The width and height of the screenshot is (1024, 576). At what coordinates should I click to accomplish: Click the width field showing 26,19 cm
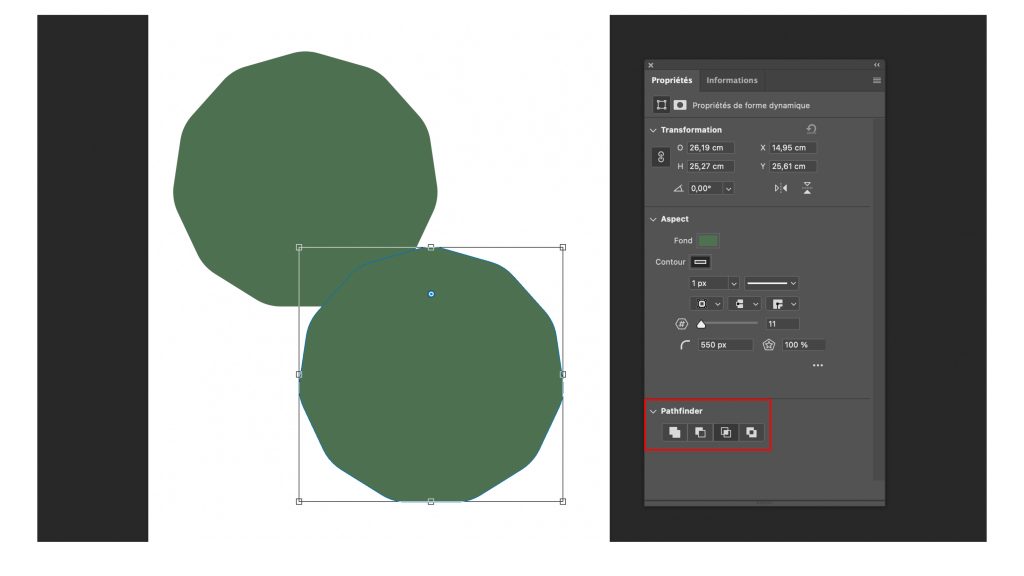(x=711, y=148)
